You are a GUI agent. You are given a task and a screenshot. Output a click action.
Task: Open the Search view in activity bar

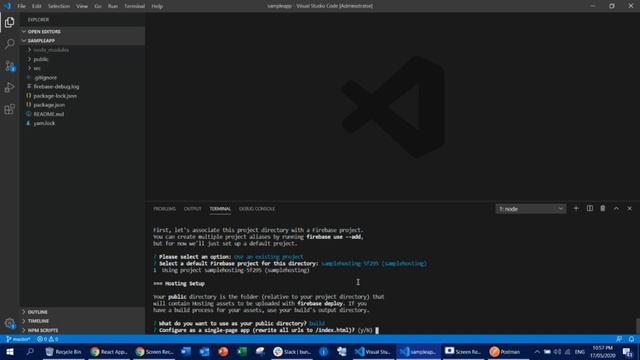9,44
